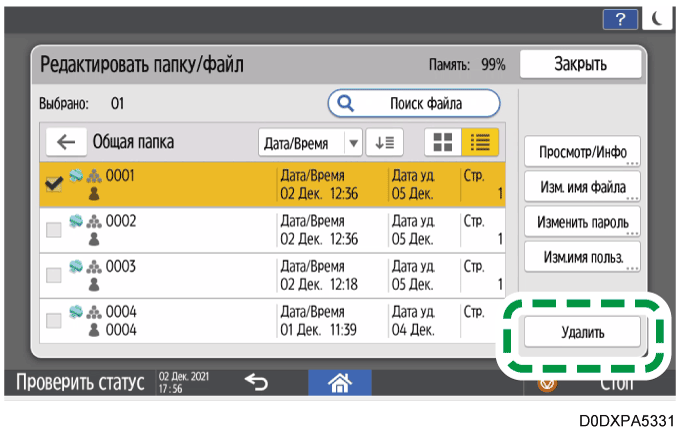679x431 pixels.
Task: Check the file 0002 checkbox
Action: tap(53, 229)
